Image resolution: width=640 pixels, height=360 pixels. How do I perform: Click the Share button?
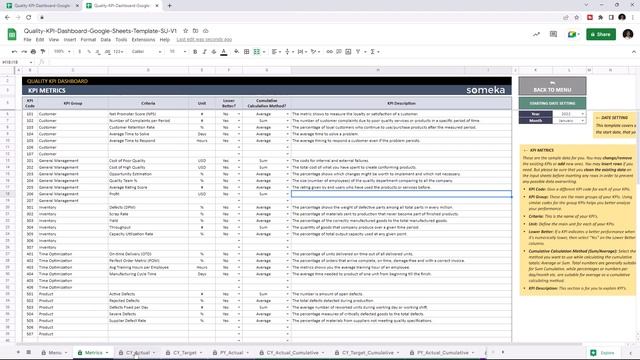click(x=601, y=34)
